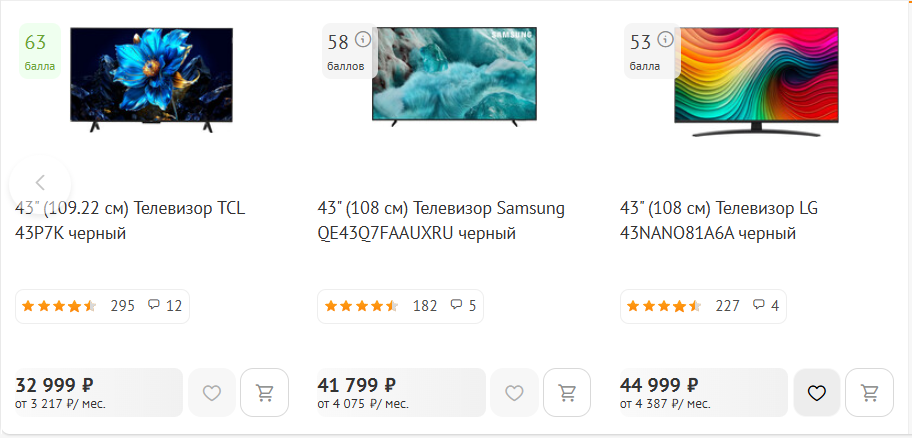
Task: Add TCL 43P7K TV to favorites
Action: [x=212, y=393]
